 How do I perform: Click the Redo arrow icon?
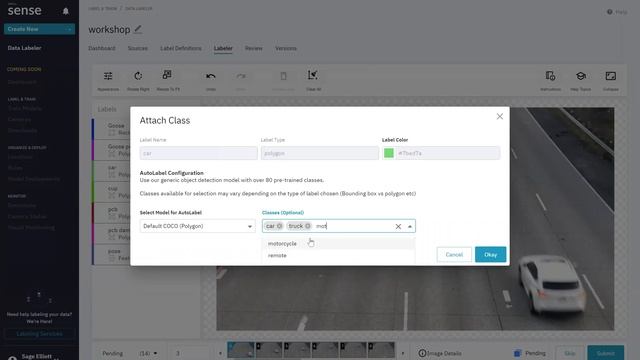(x=241, y=76)
